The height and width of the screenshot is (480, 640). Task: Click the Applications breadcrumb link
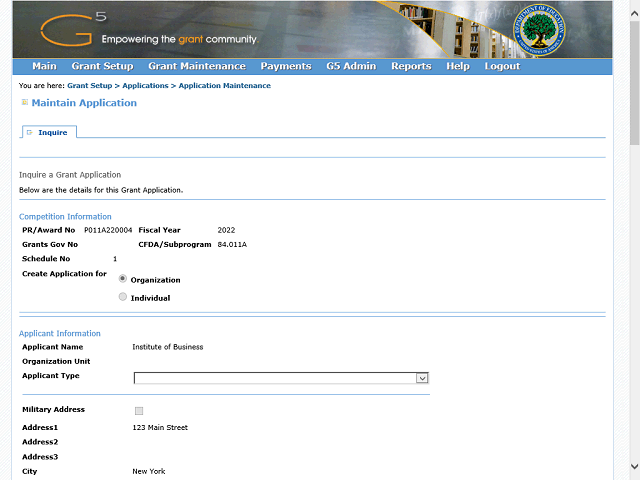pyautogui.click(x=145, y=86)
